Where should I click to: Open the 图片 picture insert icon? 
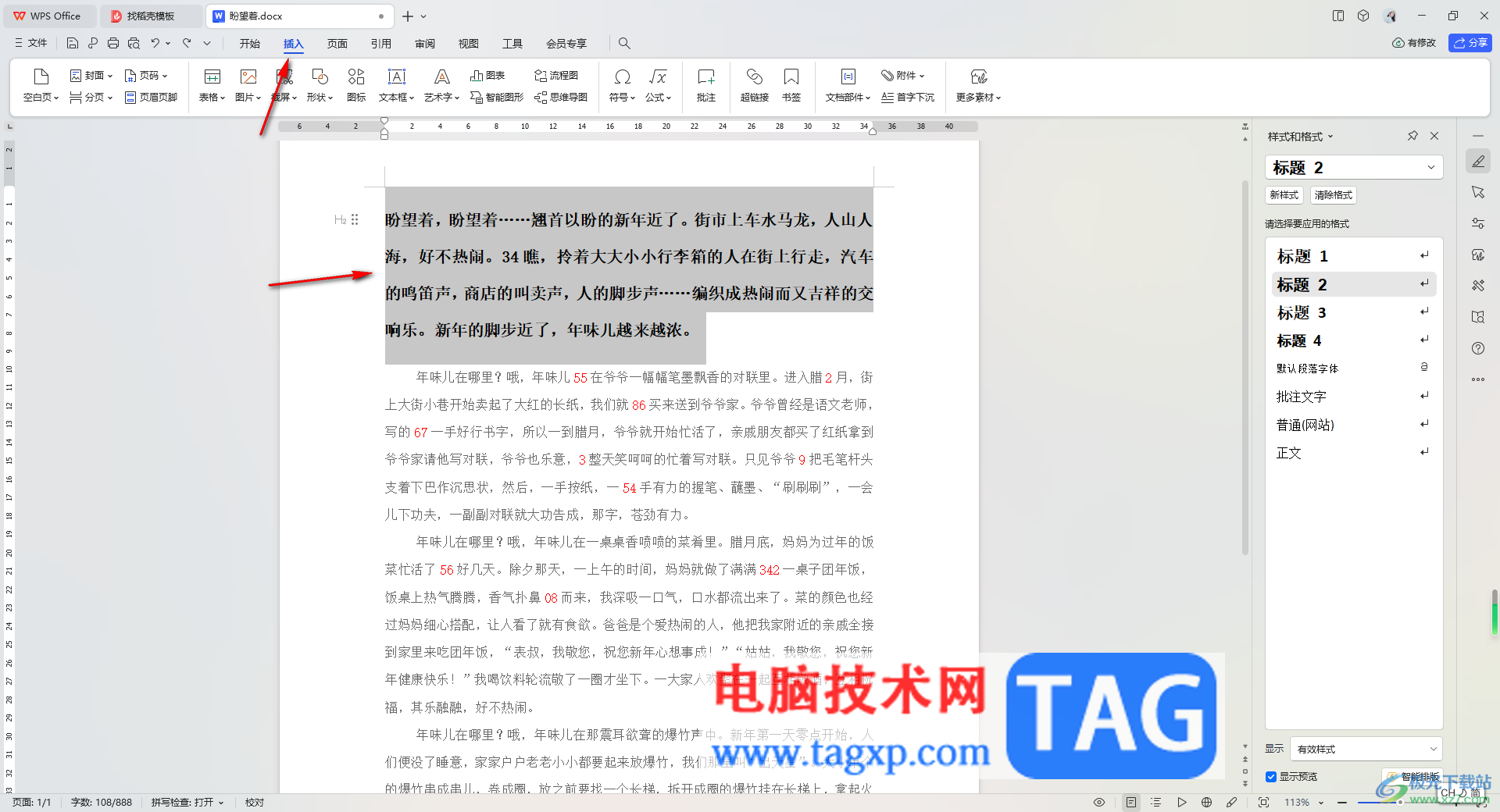pyautogui.click(x=248, y=77)
